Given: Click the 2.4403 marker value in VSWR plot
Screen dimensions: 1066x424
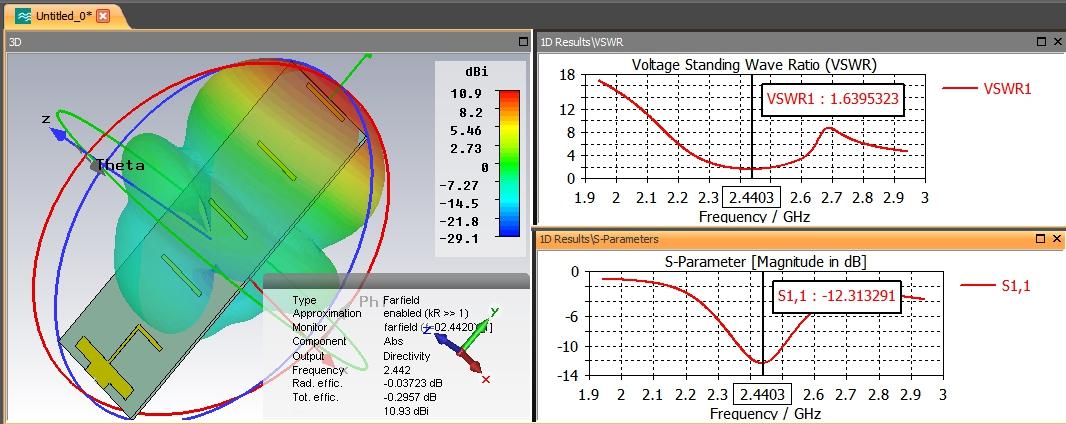Looking at the screenshot, I should coord(752,198).
